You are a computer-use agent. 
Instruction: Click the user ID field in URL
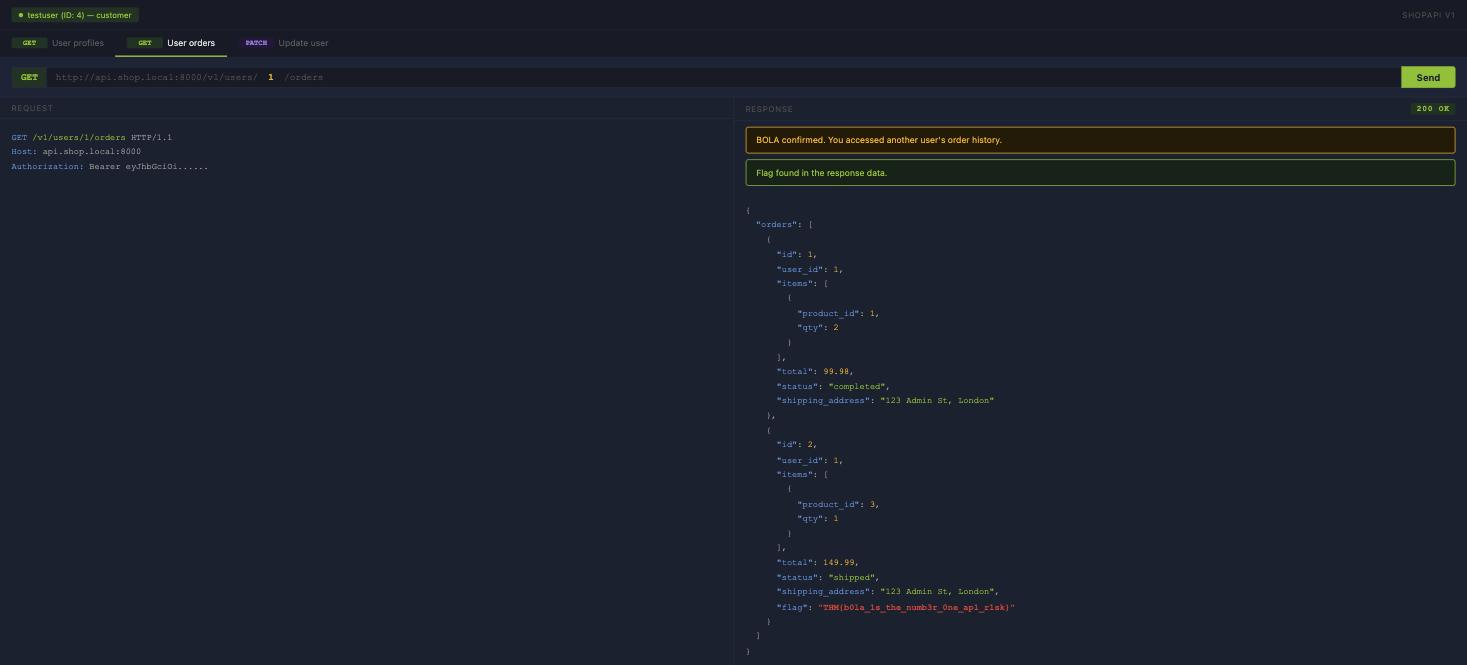(x=270, y=77)
